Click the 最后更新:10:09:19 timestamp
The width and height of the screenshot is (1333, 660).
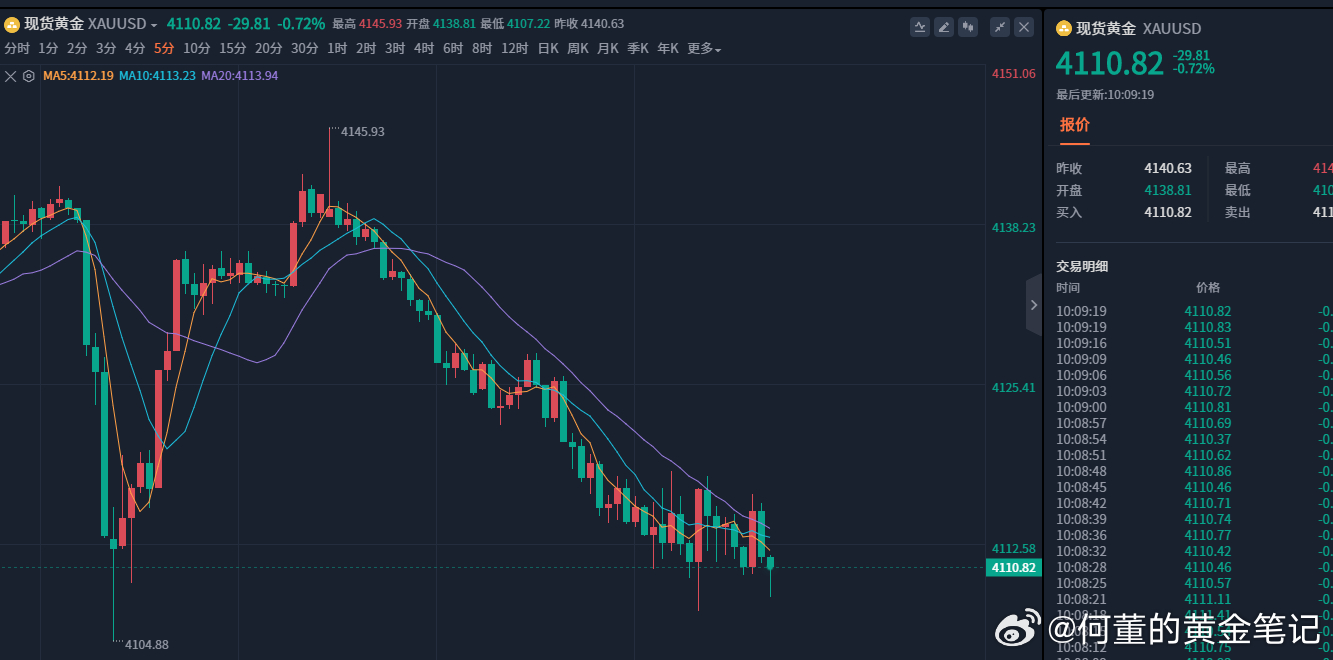coord(1105,94)
